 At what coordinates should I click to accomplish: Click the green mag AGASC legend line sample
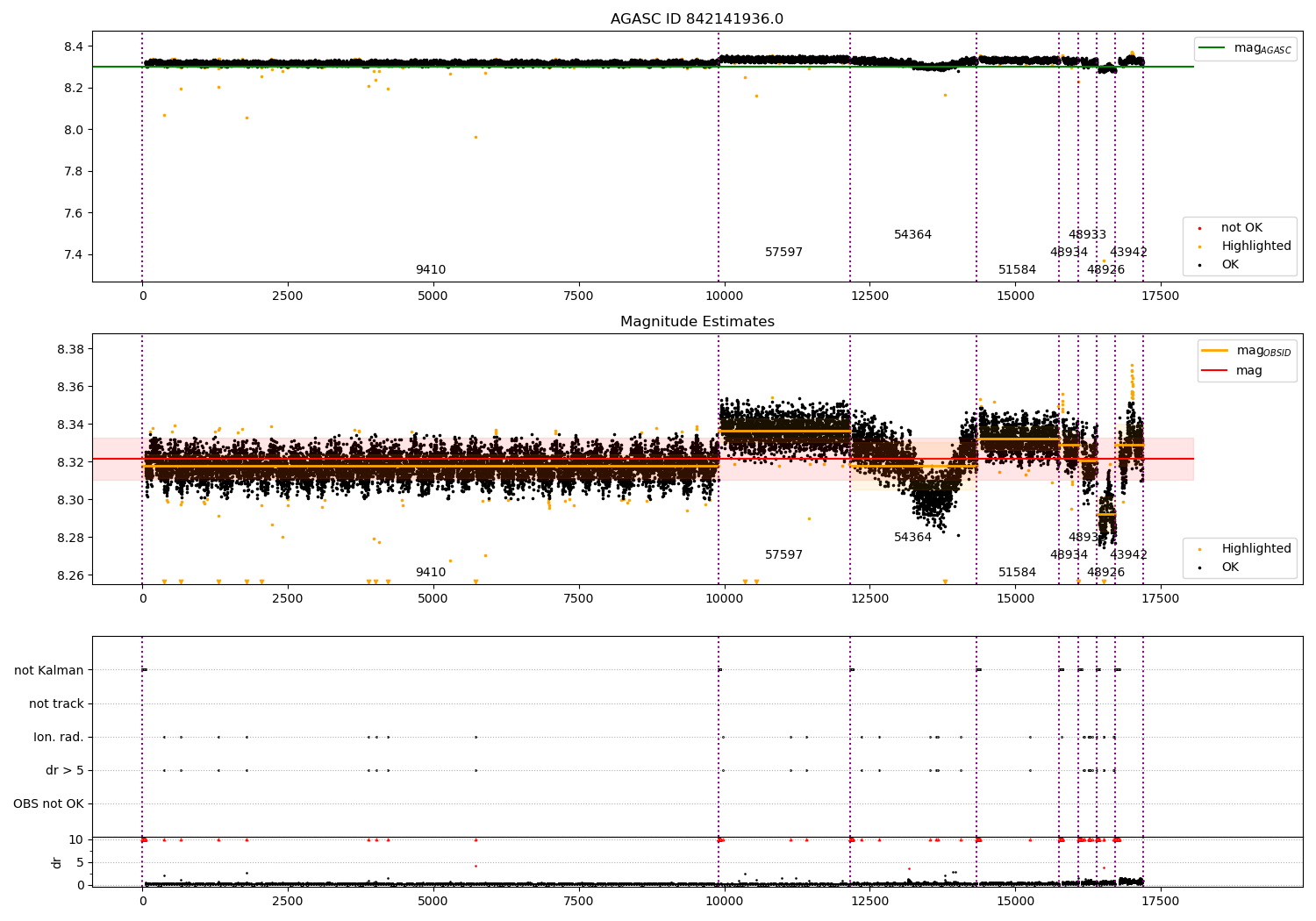(1212, 48)
